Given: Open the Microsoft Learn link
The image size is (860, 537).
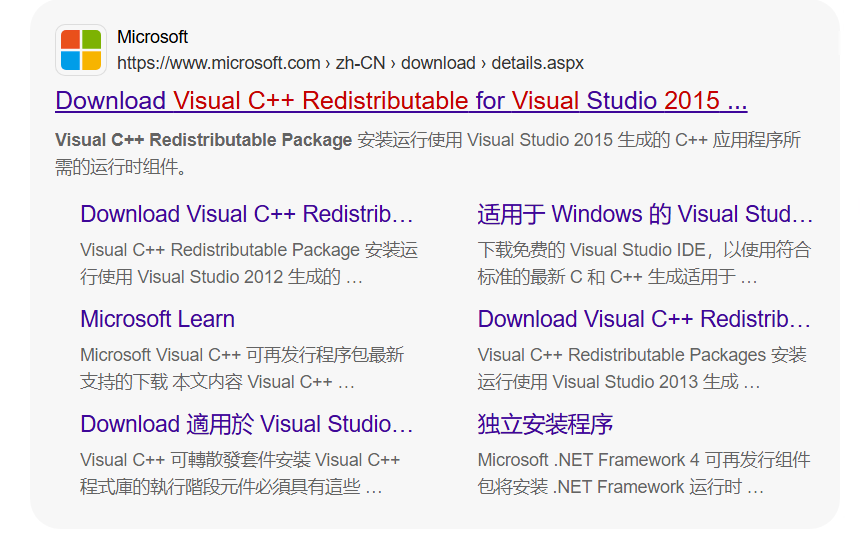Looking at the screenshot, I should tap(157, 319).
